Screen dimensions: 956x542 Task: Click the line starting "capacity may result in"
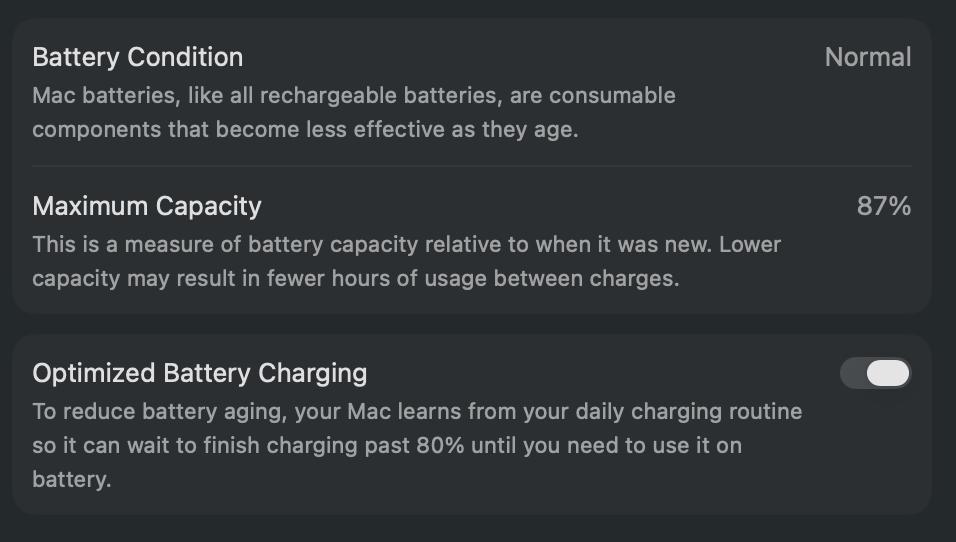click(355, 279)
